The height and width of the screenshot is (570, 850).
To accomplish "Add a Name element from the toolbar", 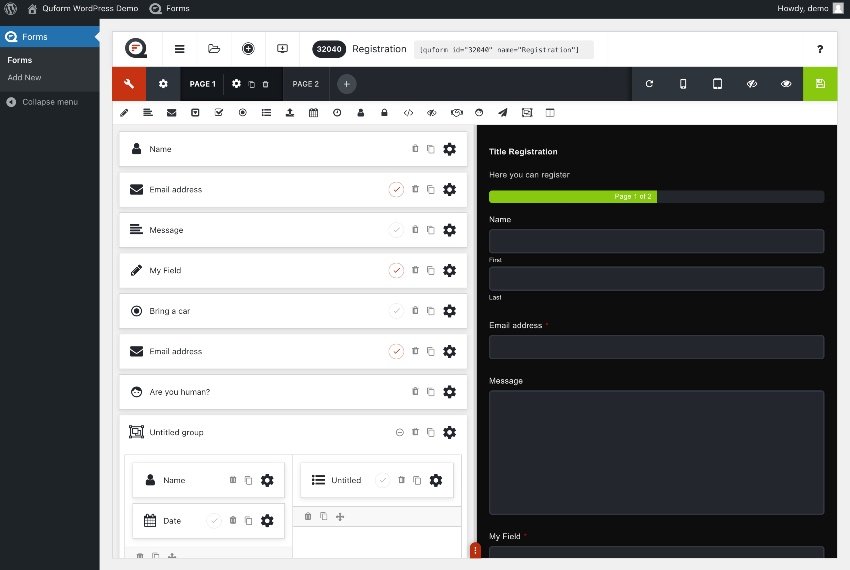I will pyautogui.click(x=360, y=113).
